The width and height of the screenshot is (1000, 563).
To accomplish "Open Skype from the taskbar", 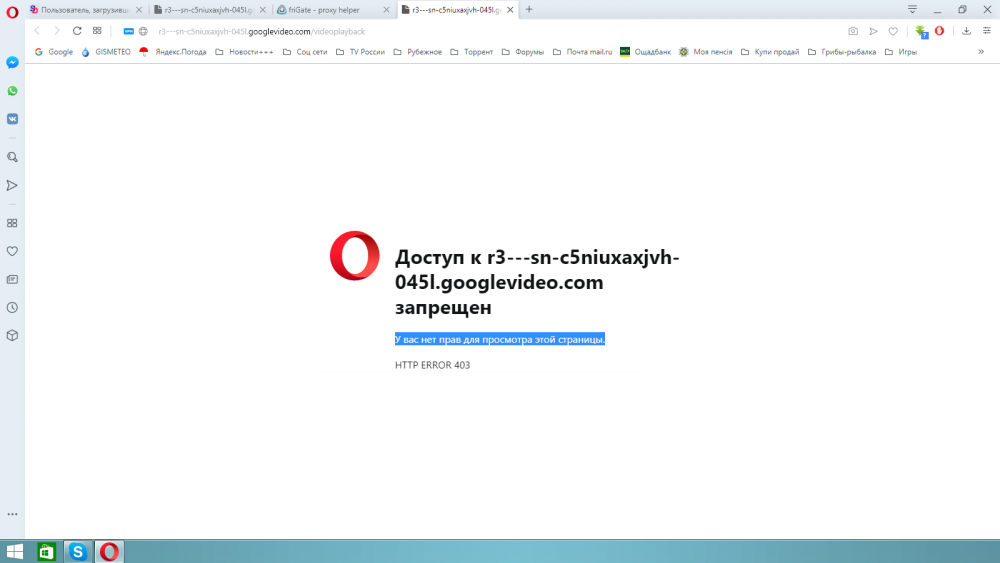I will 78,552.
